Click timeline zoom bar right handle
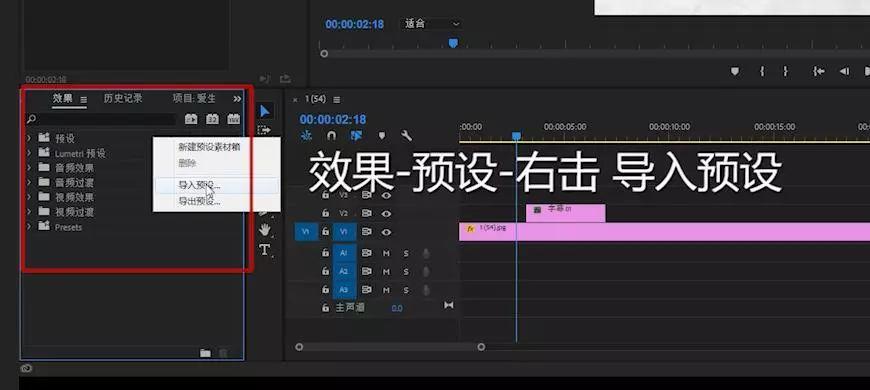The image size is (870, 390). tap(481, 347)
